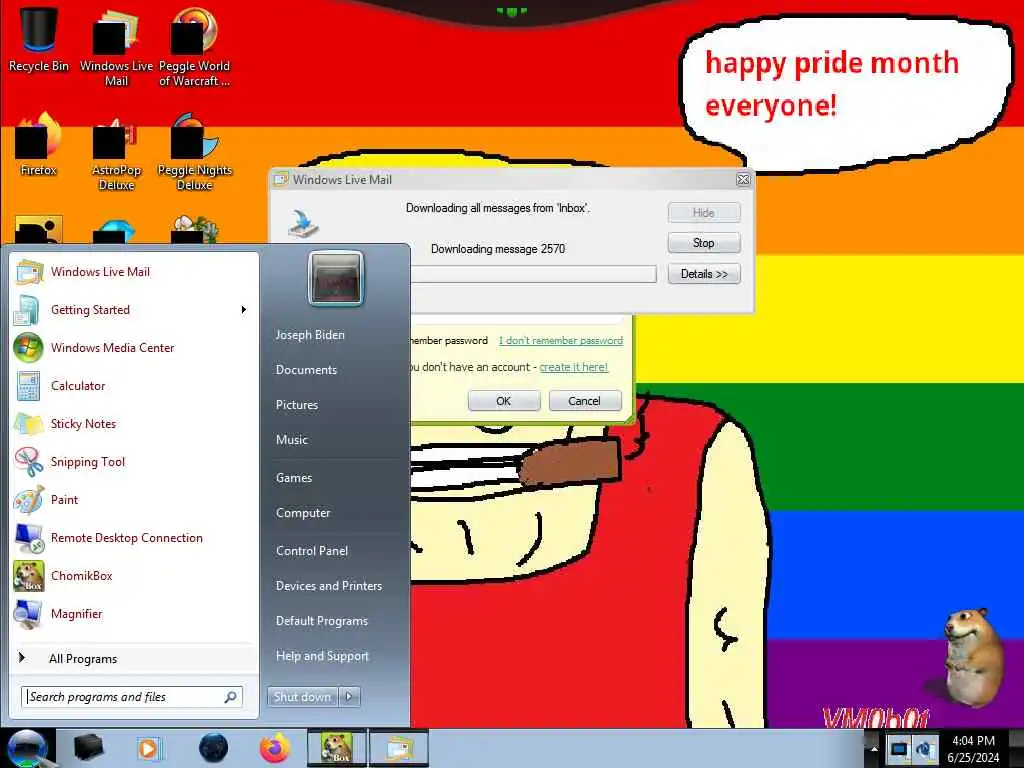Open Peggle World of Warcraft desktop icon

click(194, 46)
